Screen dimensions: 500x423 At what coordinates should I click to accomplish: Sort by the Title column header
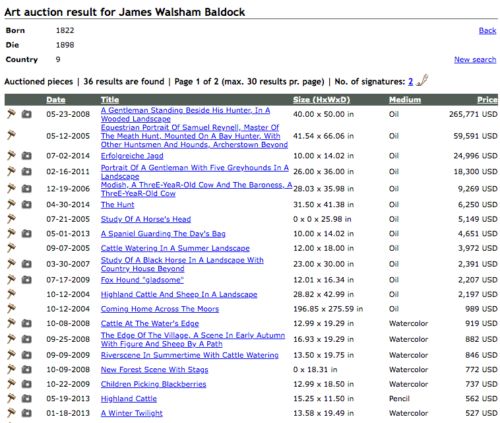[x=110, y=100]
